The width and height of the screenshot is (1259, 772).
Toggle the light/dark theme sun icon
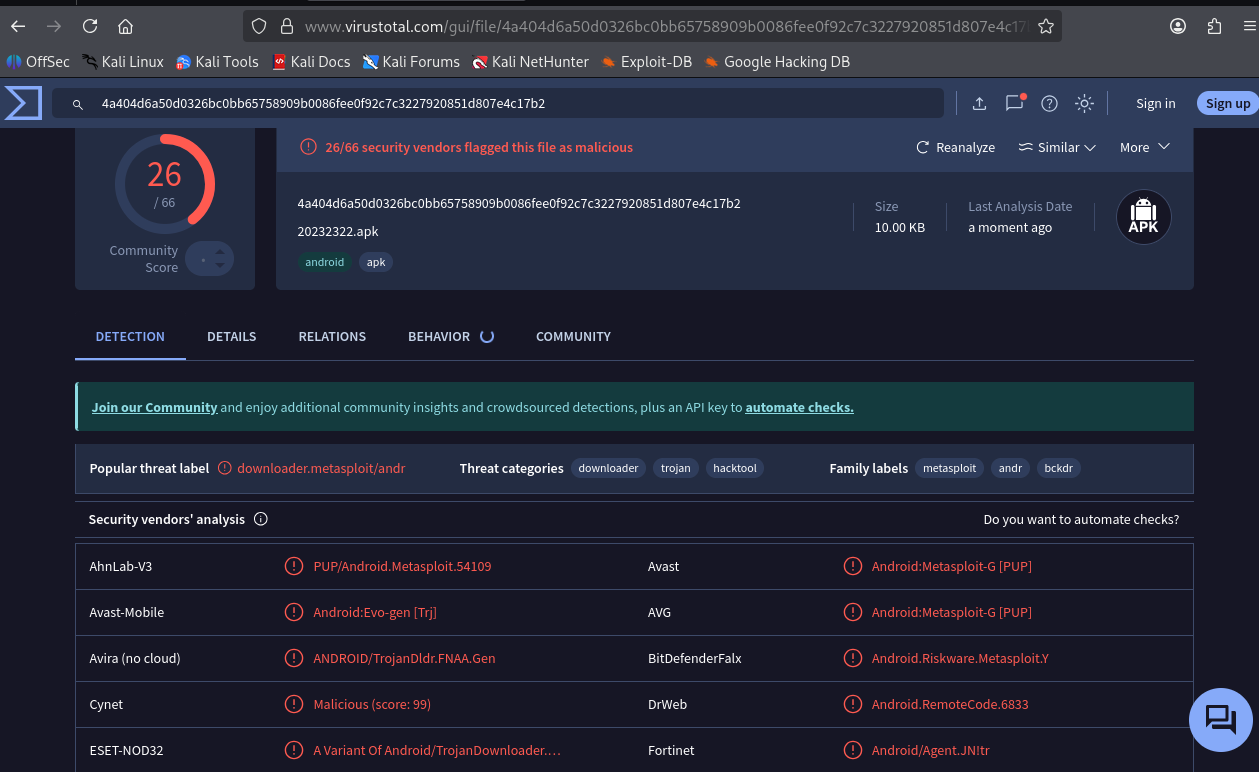click(x=1084, y=103)
